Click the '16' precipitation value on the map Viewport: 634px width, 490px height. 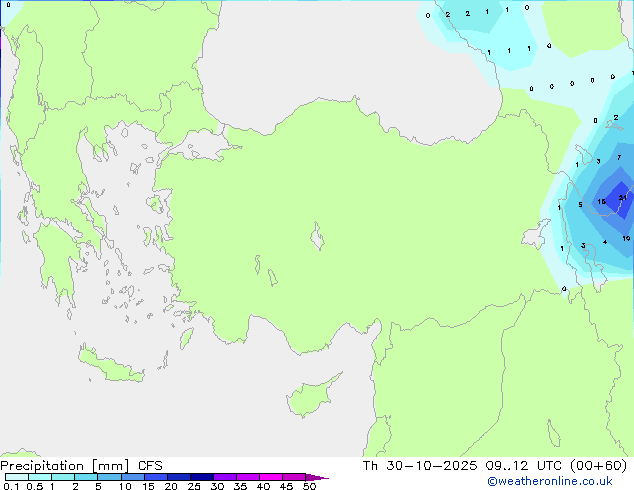coord(601,201)
